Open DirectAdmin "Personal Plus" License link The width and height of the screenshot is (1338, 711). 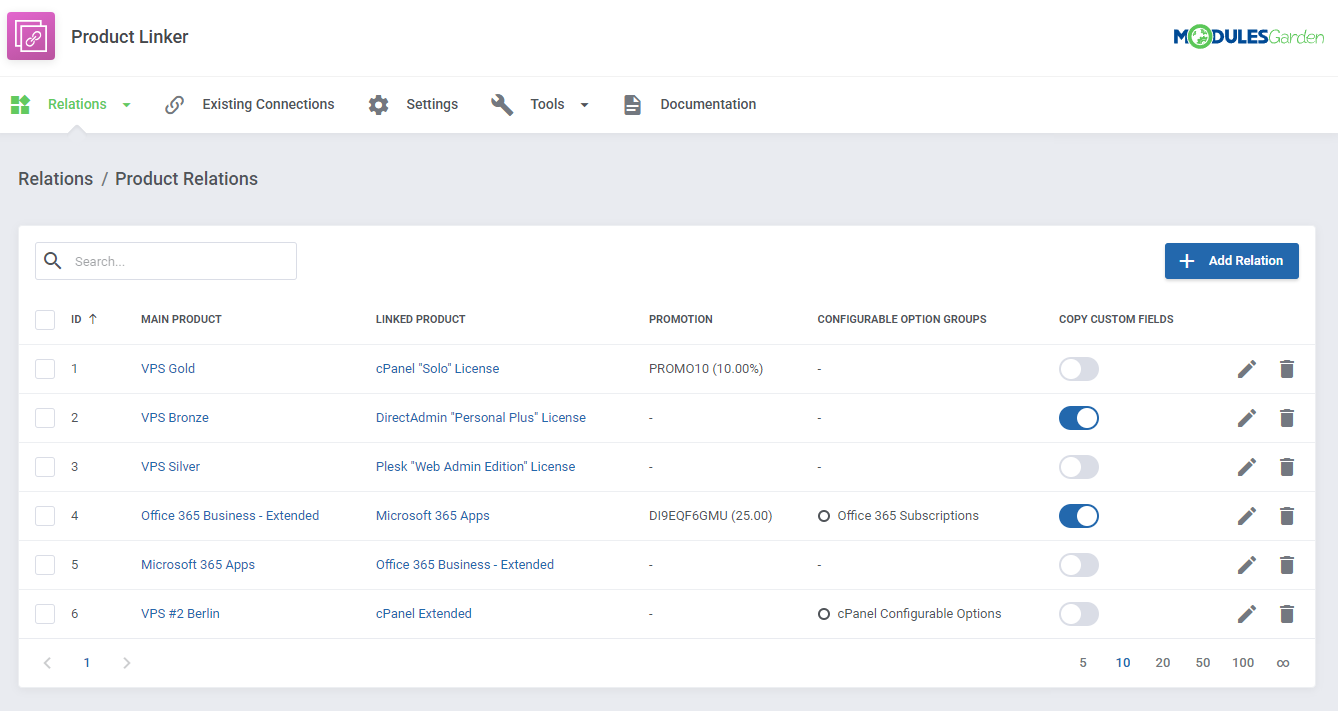click(x=481, y=418)
